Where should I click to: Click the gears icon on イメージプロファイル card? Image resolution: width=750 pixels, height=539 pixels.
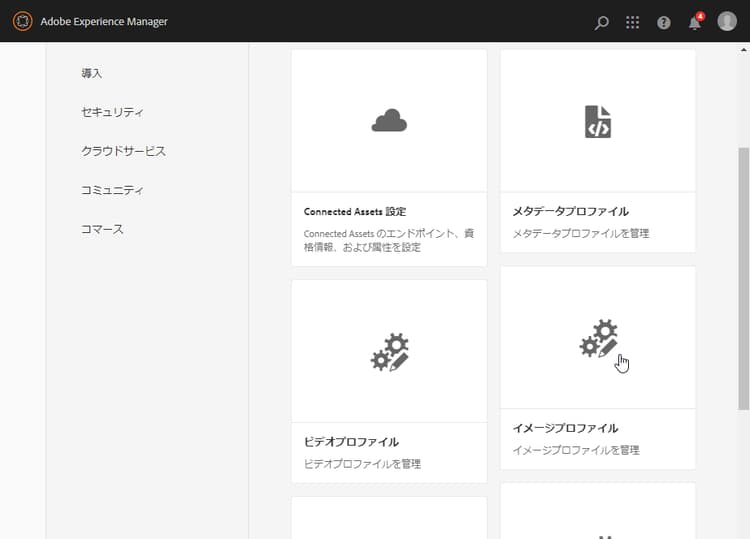click(x=598, y=338)
